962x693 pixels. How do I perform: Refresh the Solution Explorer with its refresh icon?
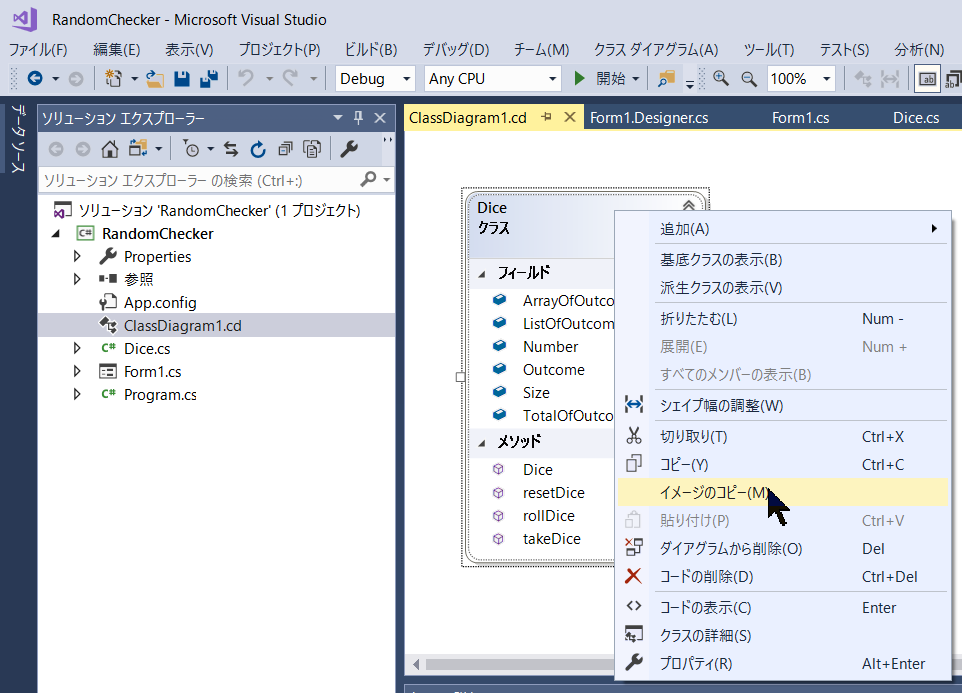click(x=256, y=148)
